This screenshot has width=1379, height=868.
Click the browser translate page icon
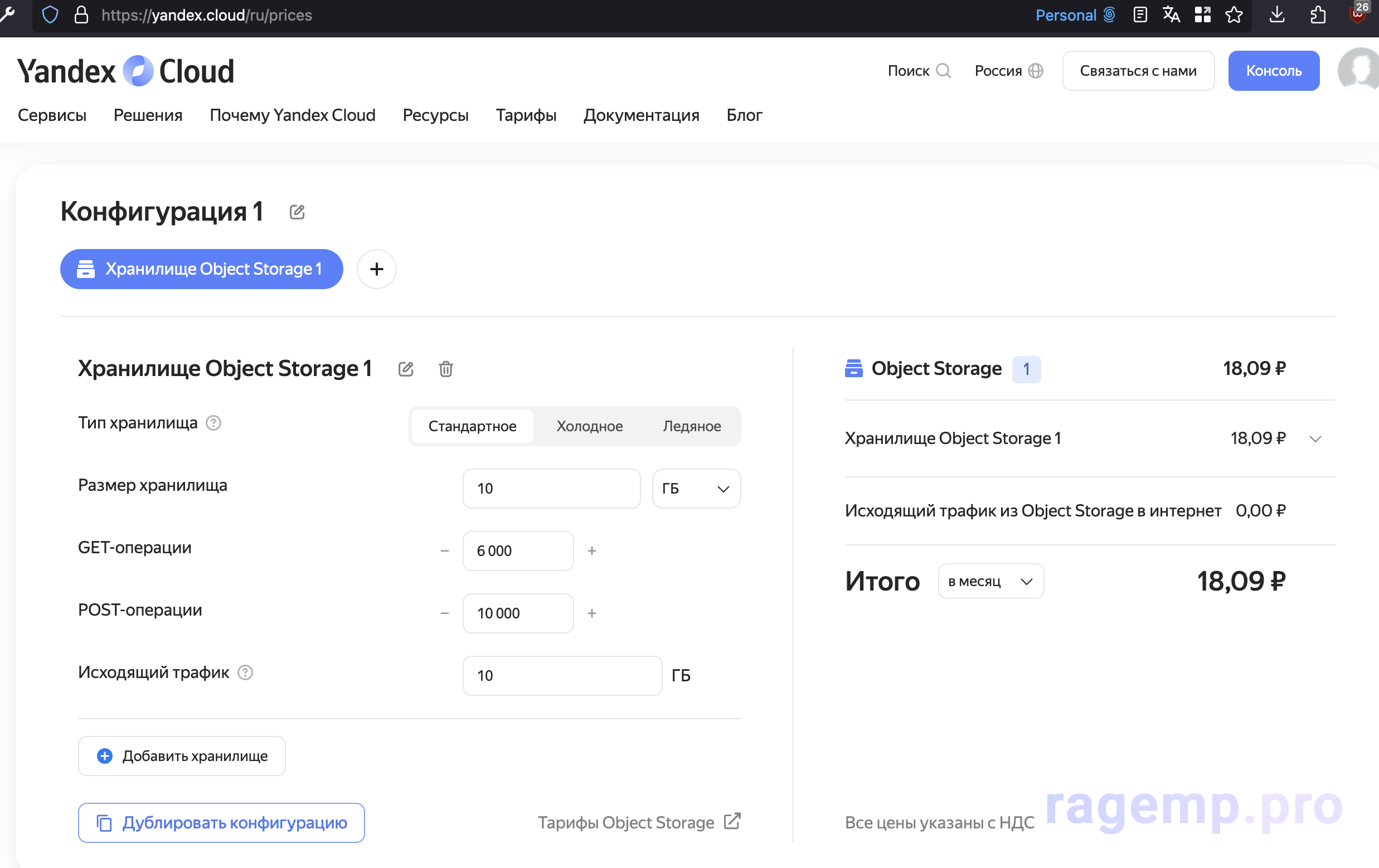point(1171,15)
